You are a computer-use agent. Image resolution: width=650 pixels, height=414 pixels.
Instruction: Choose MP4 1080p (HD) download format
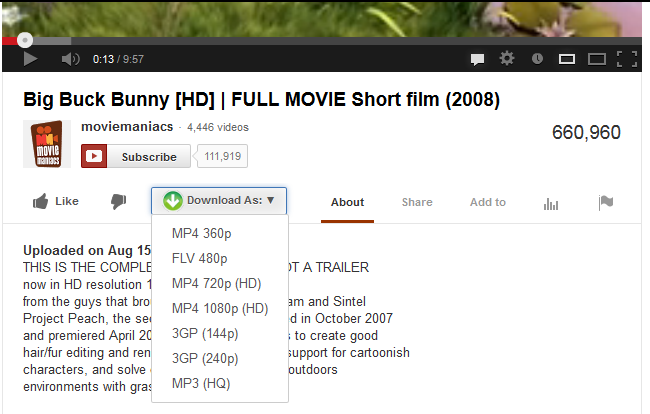(220, 308)
